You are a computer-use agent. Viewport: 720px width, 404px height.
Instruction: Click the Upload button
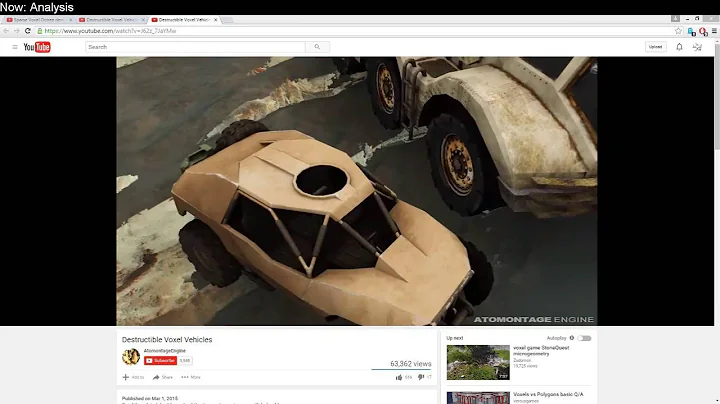655,47
